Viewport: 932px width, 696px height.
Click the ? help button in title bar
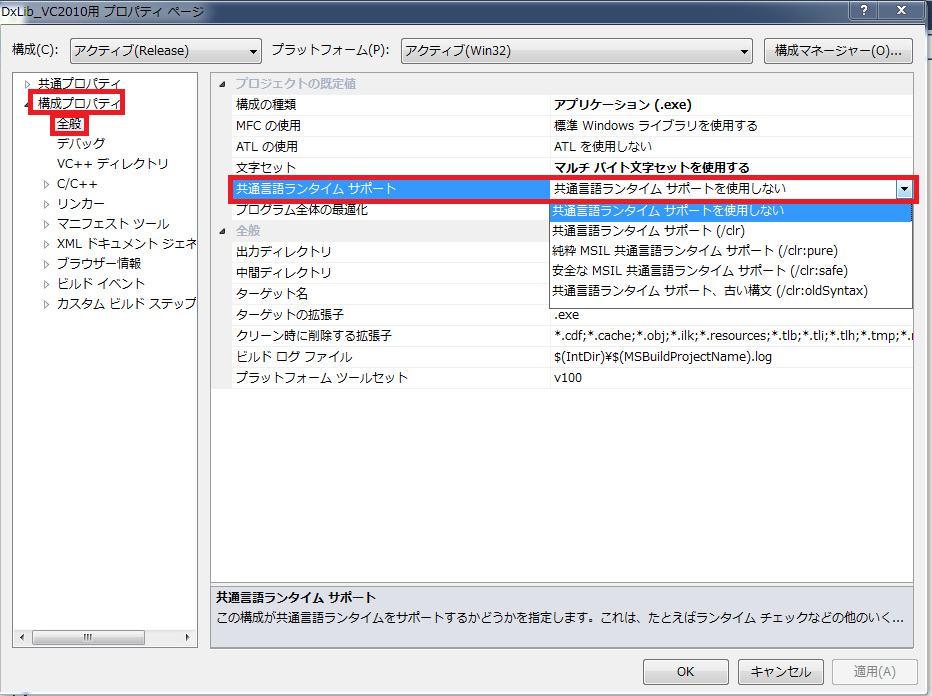click(863, 10)
